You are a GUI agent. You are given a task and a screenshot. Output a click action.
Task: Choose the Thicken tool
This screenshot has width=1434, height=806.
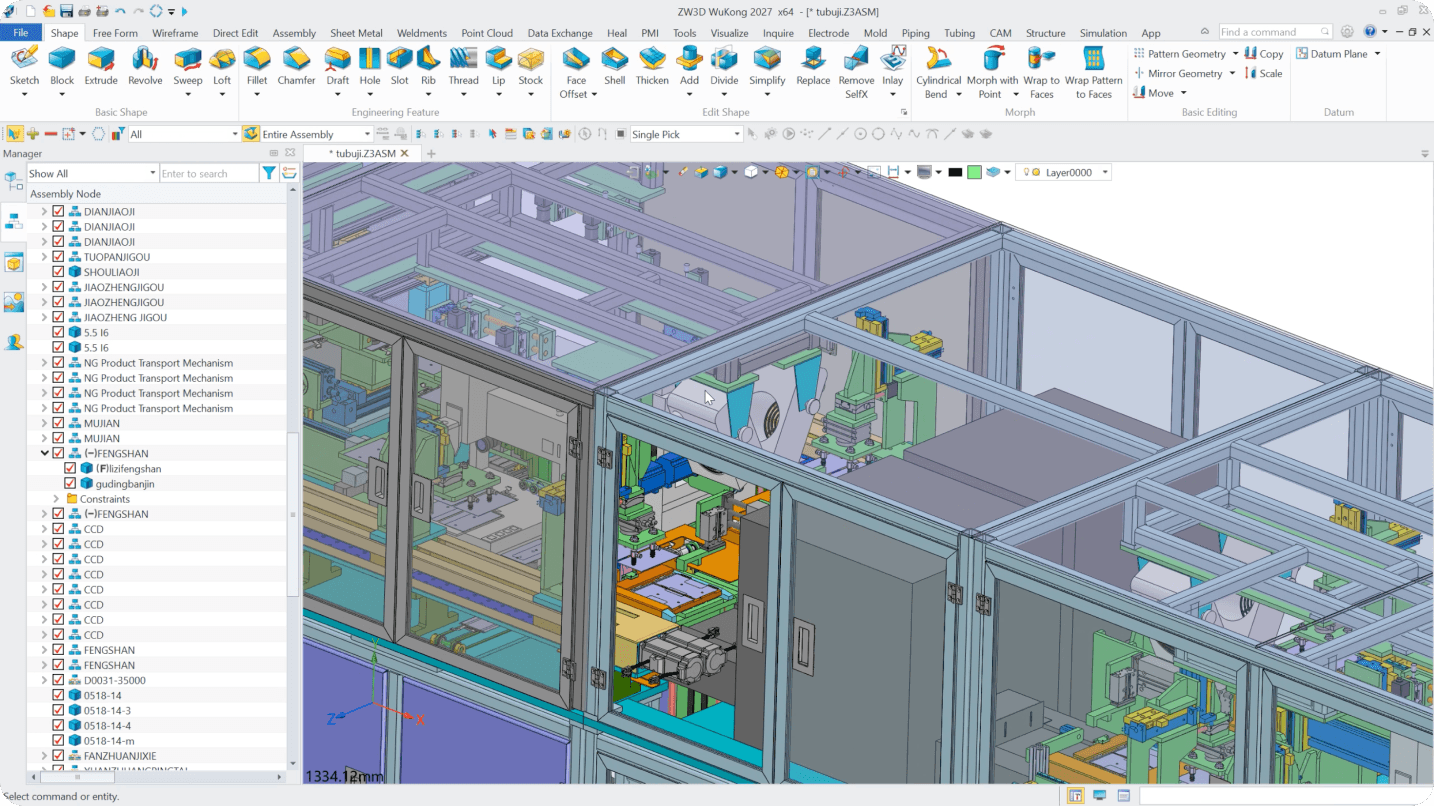[x=652, y=66]
